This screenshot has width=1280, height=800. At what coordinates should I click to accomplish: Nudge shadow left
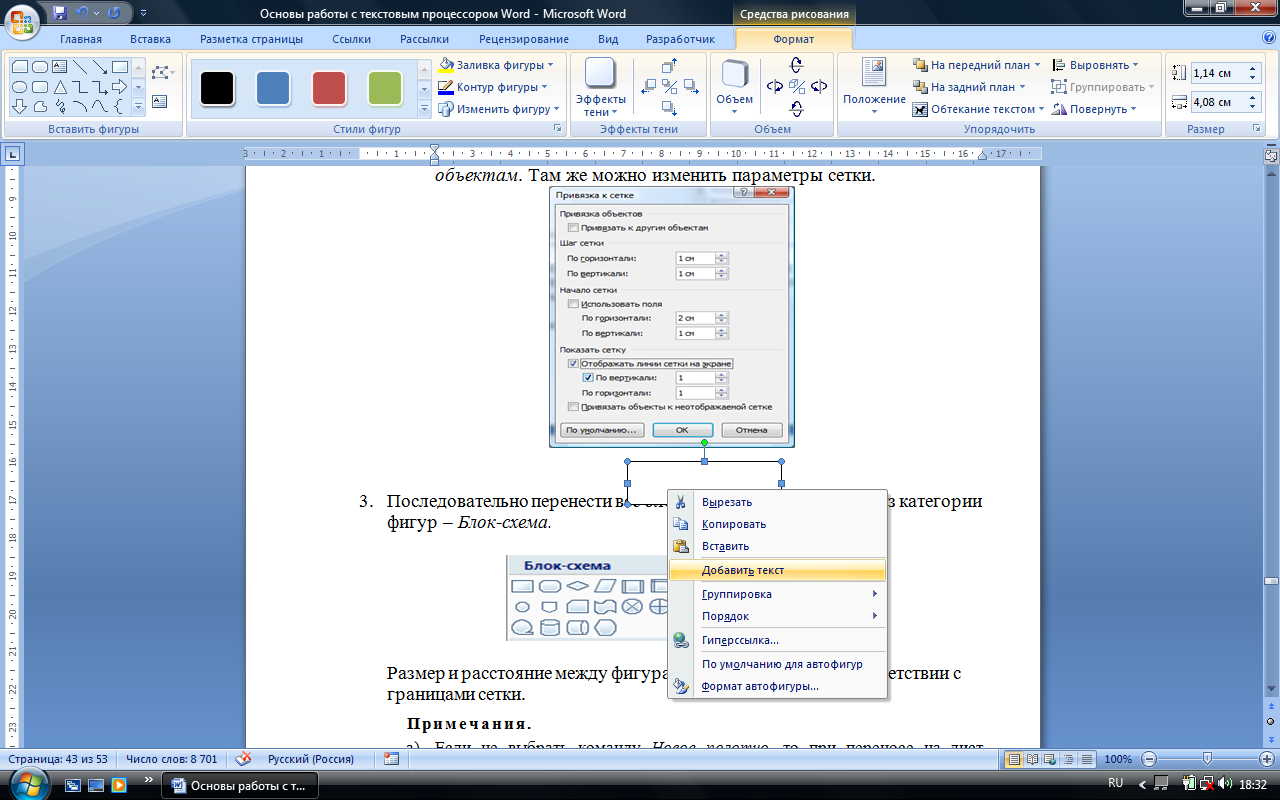tap(649, 86)
